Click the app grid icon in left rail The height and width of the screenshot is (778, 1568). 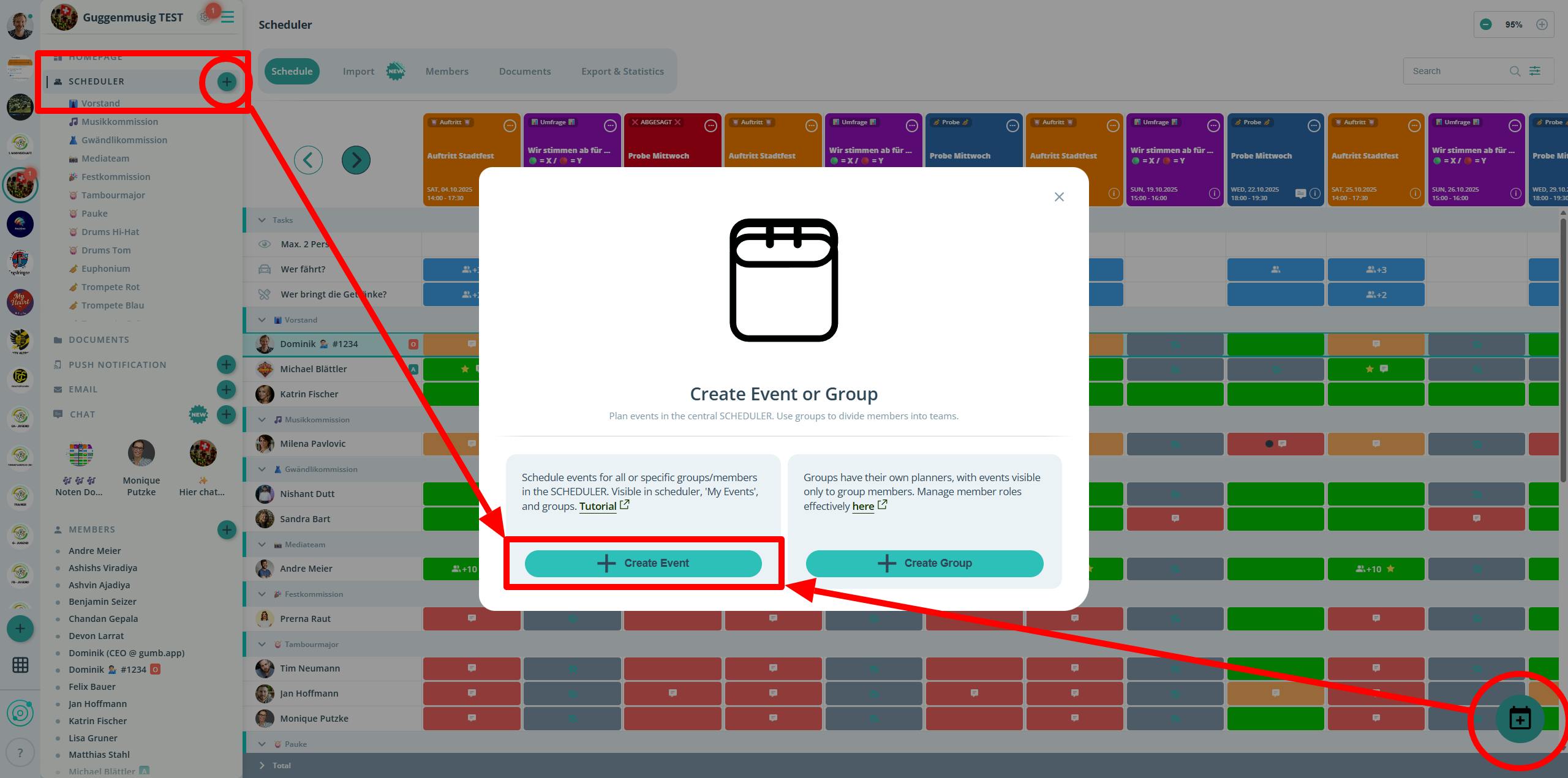[20, 665]
